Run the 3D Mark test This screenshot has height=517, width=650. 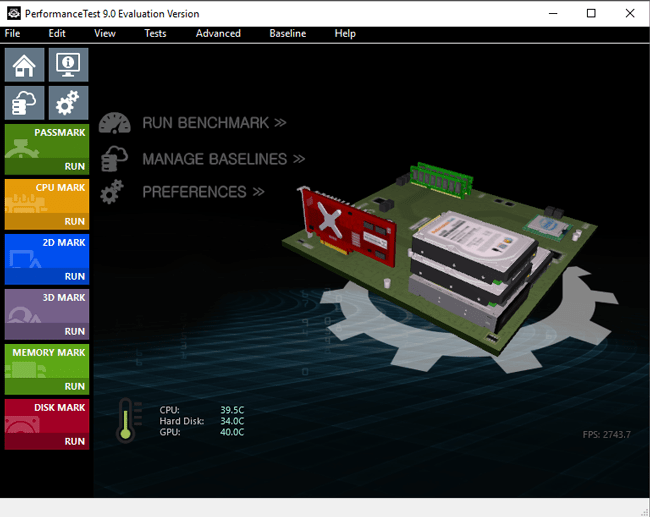[75, 331]
